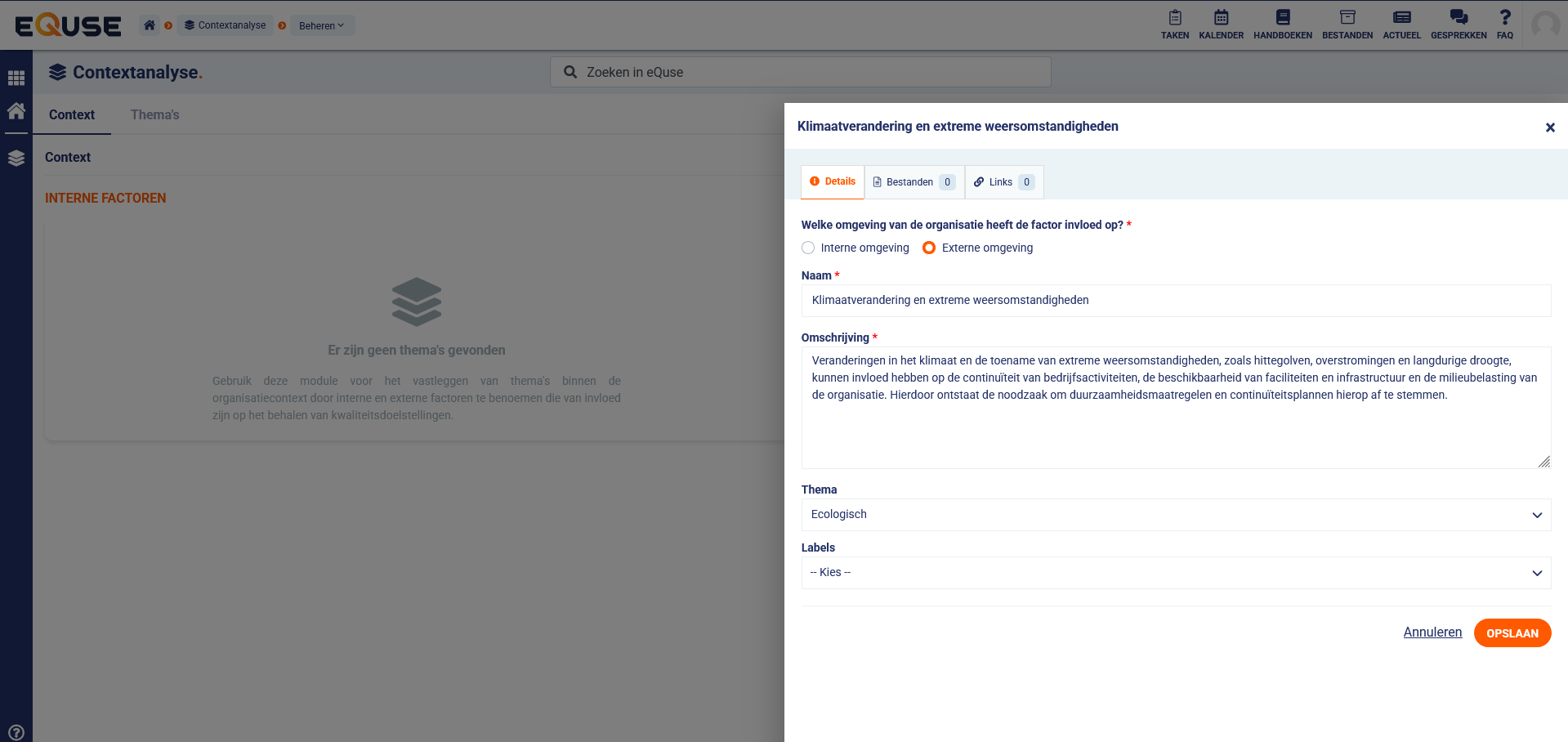The width and height of the screenshot is (1568, 742).
Task: Click the home breadcrumb icon
Action: (150, 25)
